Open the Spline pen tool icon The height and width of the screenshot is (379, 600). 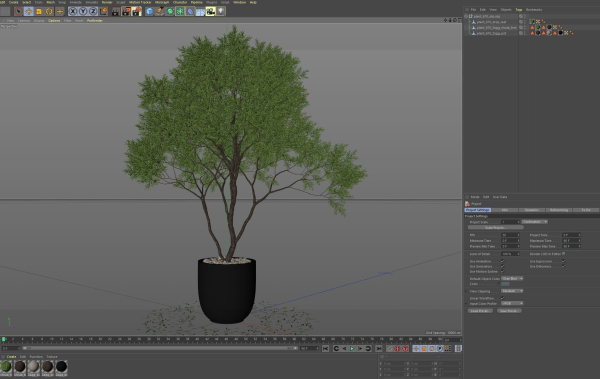[x=160, y=11]
